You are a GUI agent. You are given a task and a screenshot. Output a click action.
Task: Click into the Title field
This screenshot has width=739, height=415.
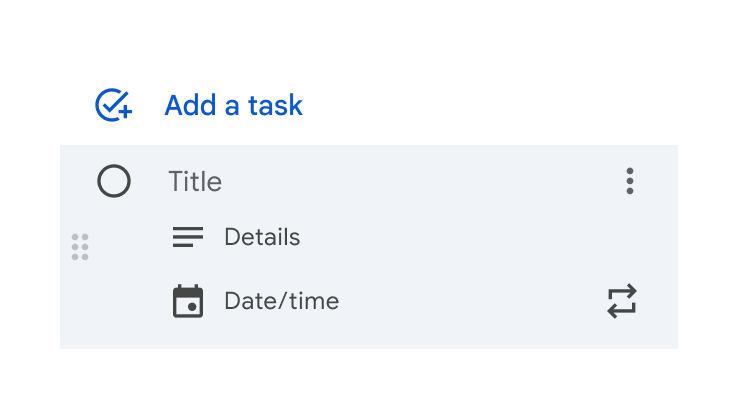pos(196,181)
